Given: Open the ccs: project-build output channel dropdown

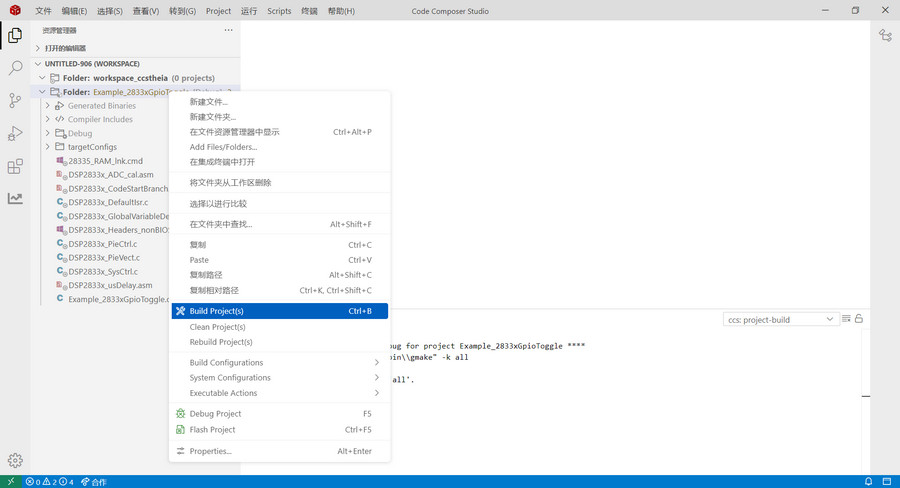Looking at the screenshot, I should coord(781,320).
